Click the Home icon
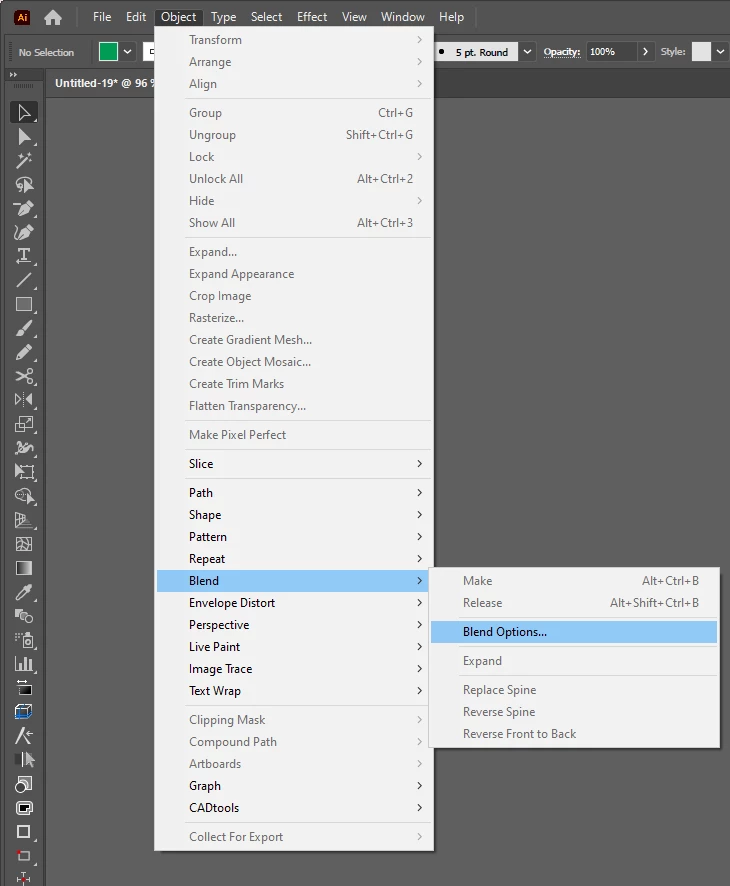 click(53, 18)
